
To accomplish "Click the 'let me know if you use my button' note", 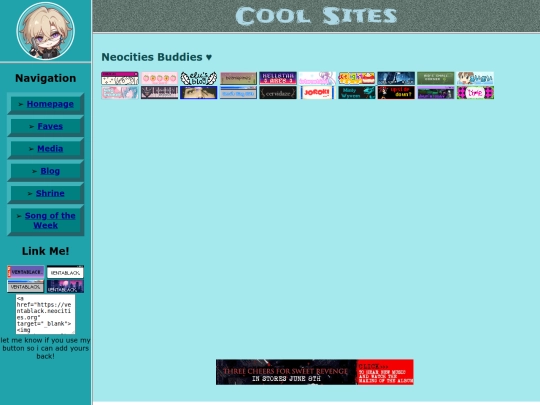I will (45, 348).
